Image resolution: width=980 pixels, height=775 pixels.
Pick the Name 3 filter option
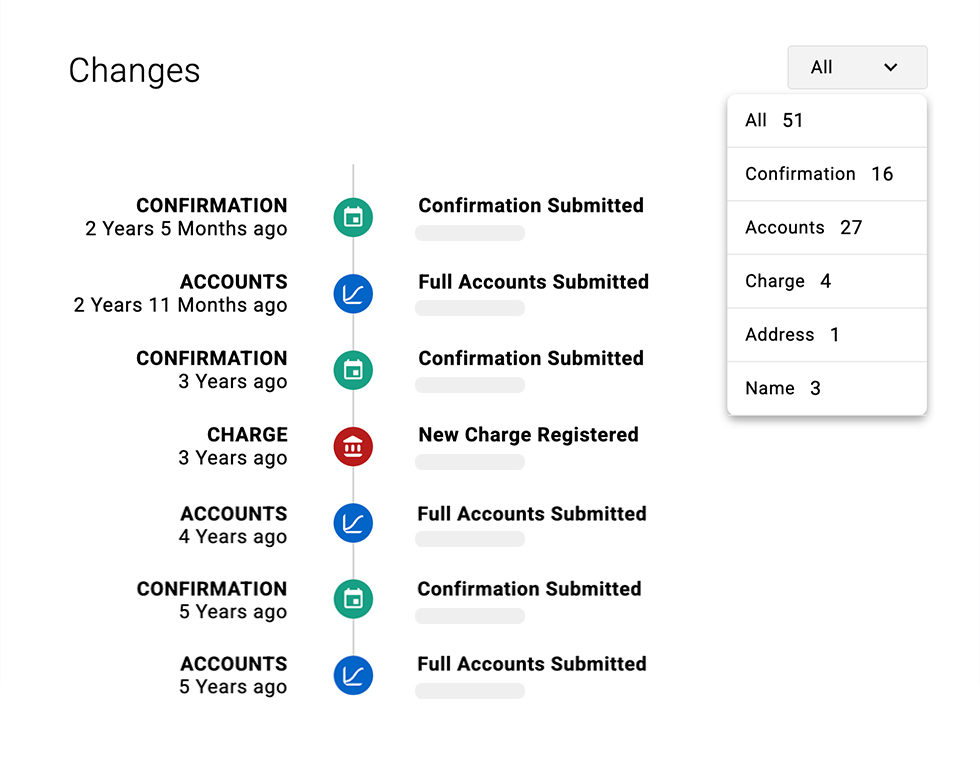pos(826,388)
